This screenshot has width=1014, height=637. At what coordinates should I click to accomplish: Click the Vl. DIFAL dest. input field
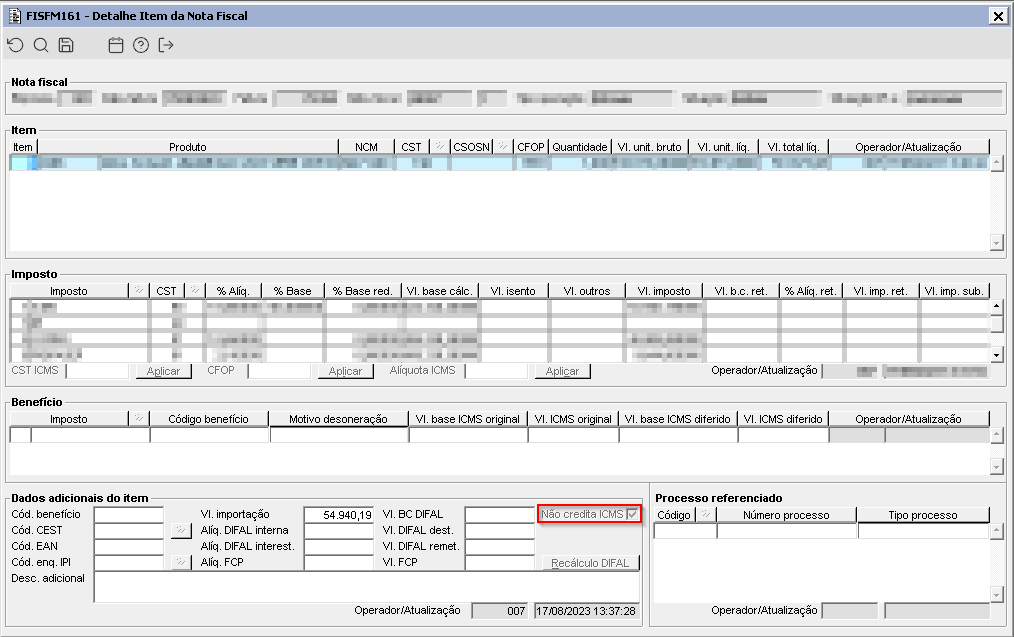point(500,531)
